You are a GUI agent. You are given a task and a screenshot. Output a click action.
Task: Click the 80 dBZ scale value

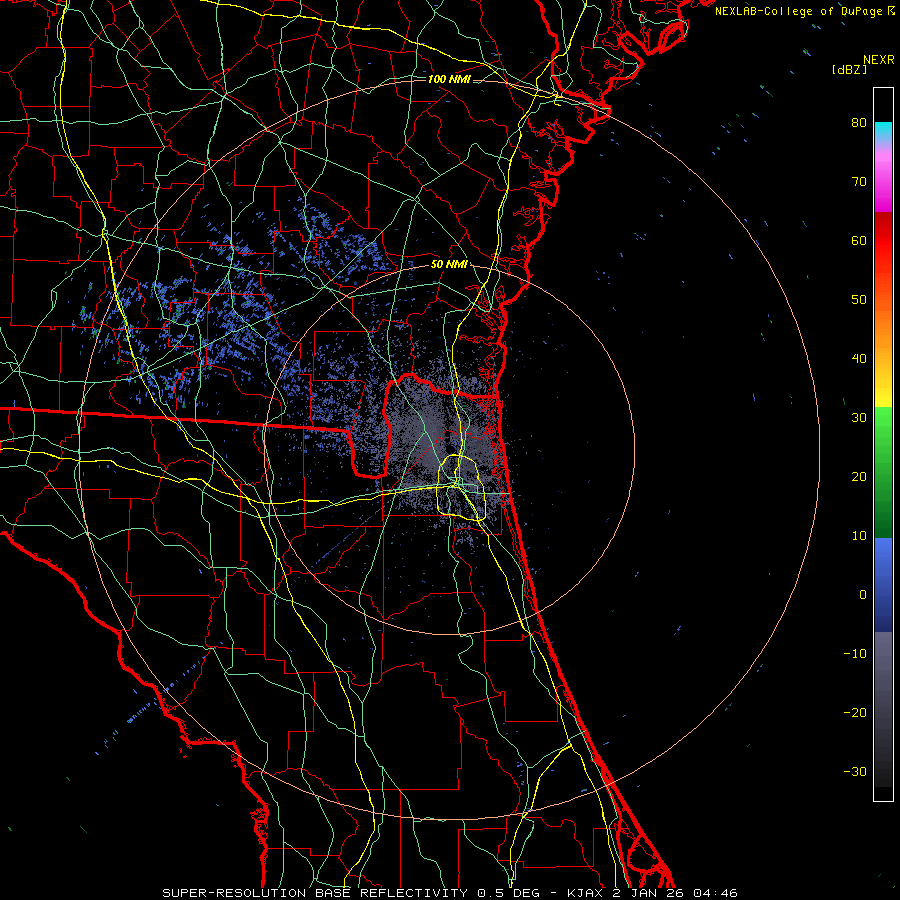click(859, 123)
